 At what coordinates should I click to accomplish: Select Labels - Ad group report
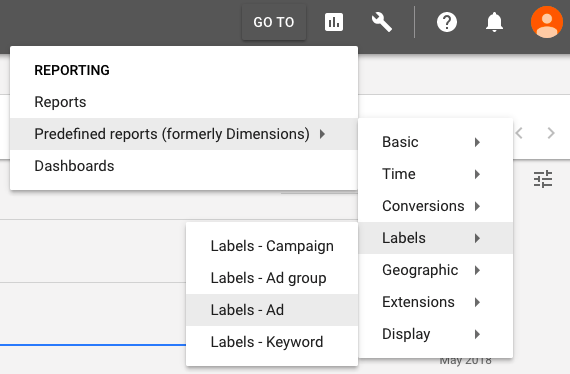(272, 278)
